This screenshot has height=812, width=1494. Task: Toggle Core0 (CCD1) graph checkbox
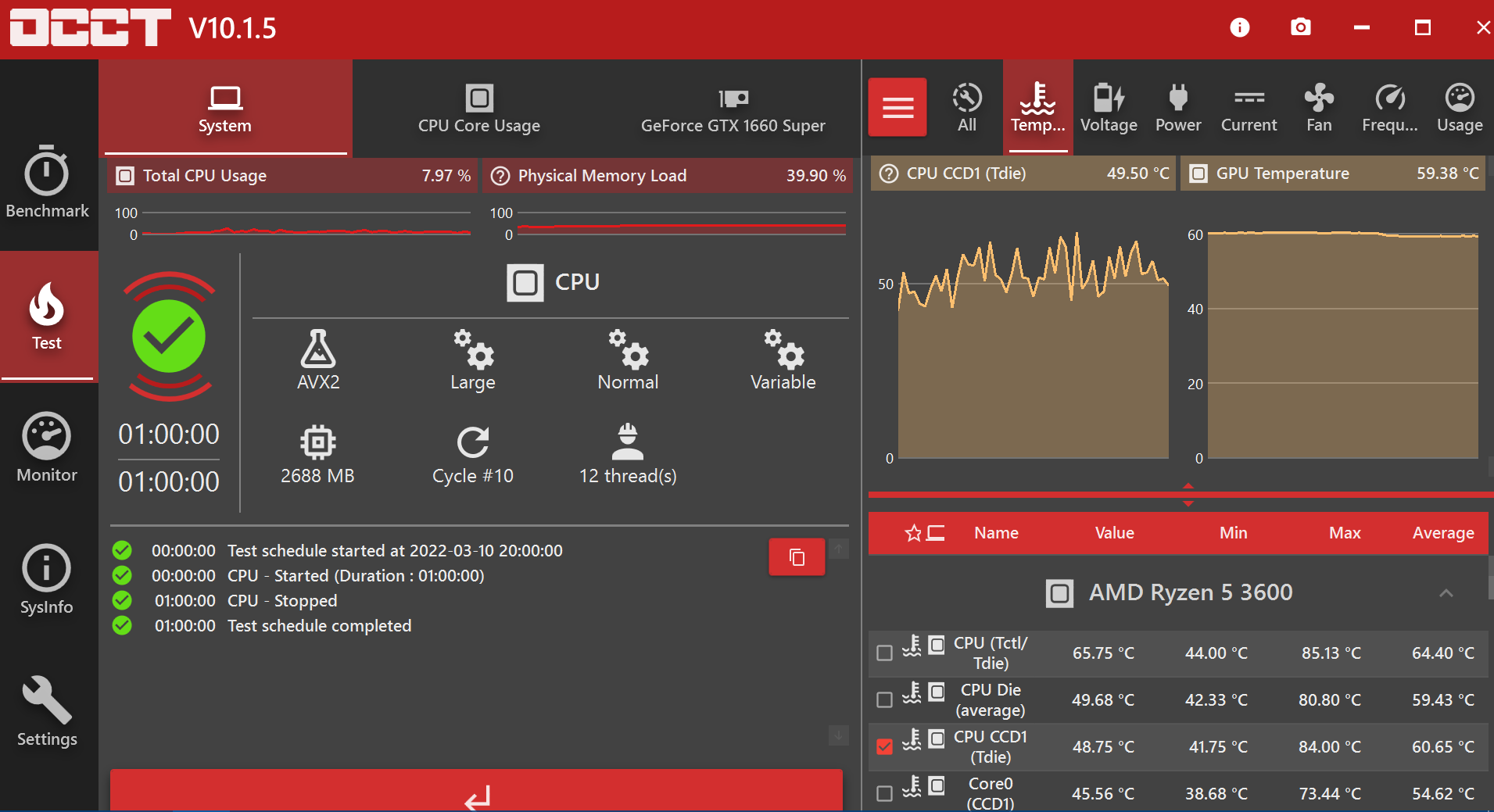[884, 793]
